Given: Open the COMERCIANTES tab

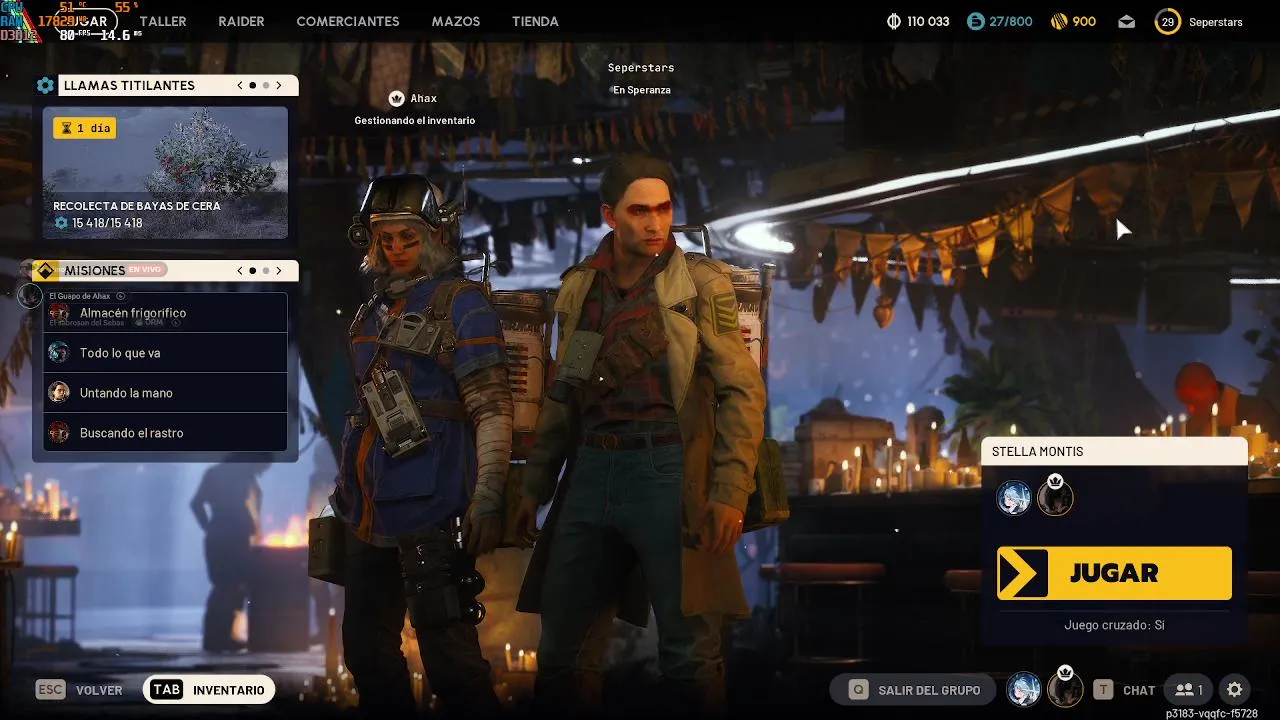Looking at the screenshot, I should tap(348, 21).
